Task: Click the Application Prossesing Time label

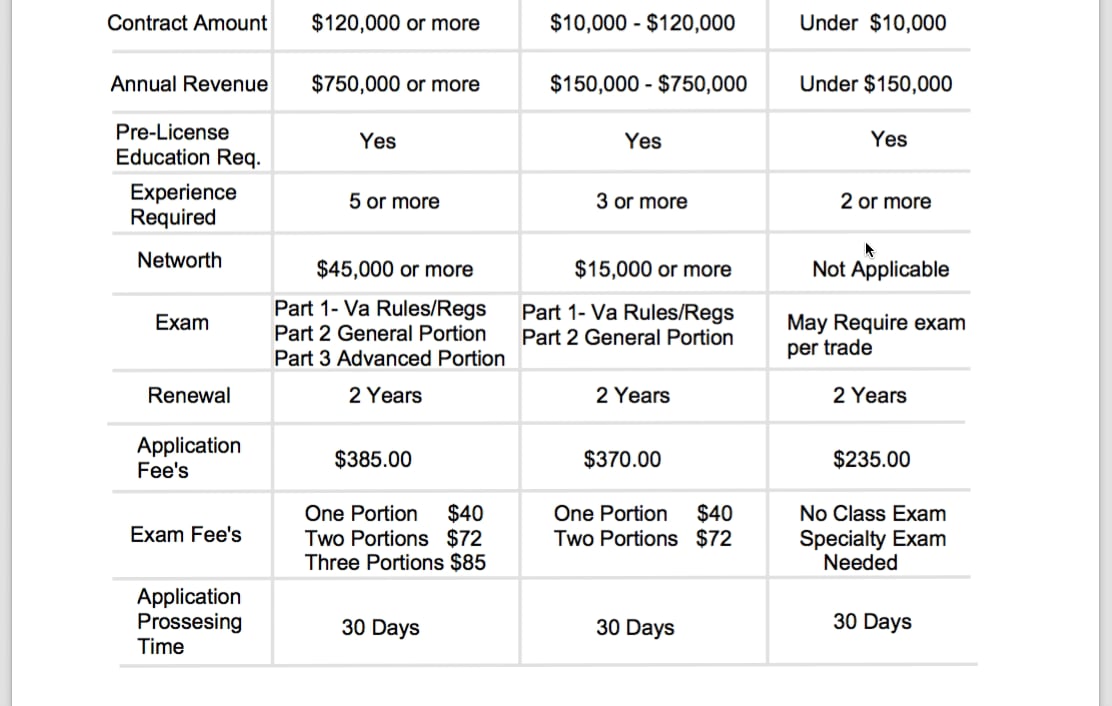Action: coord(189,621)
